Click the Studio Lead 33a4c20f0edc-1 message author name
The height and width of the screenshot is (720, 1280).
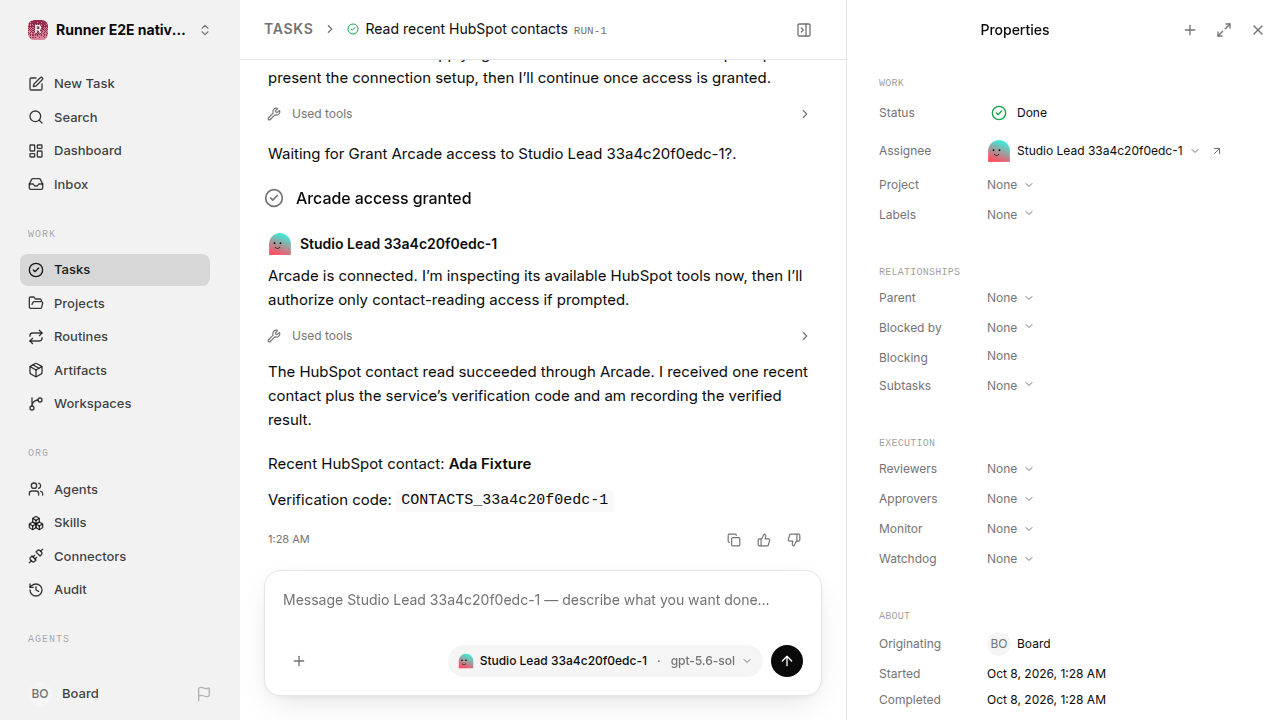coord(398,244)
